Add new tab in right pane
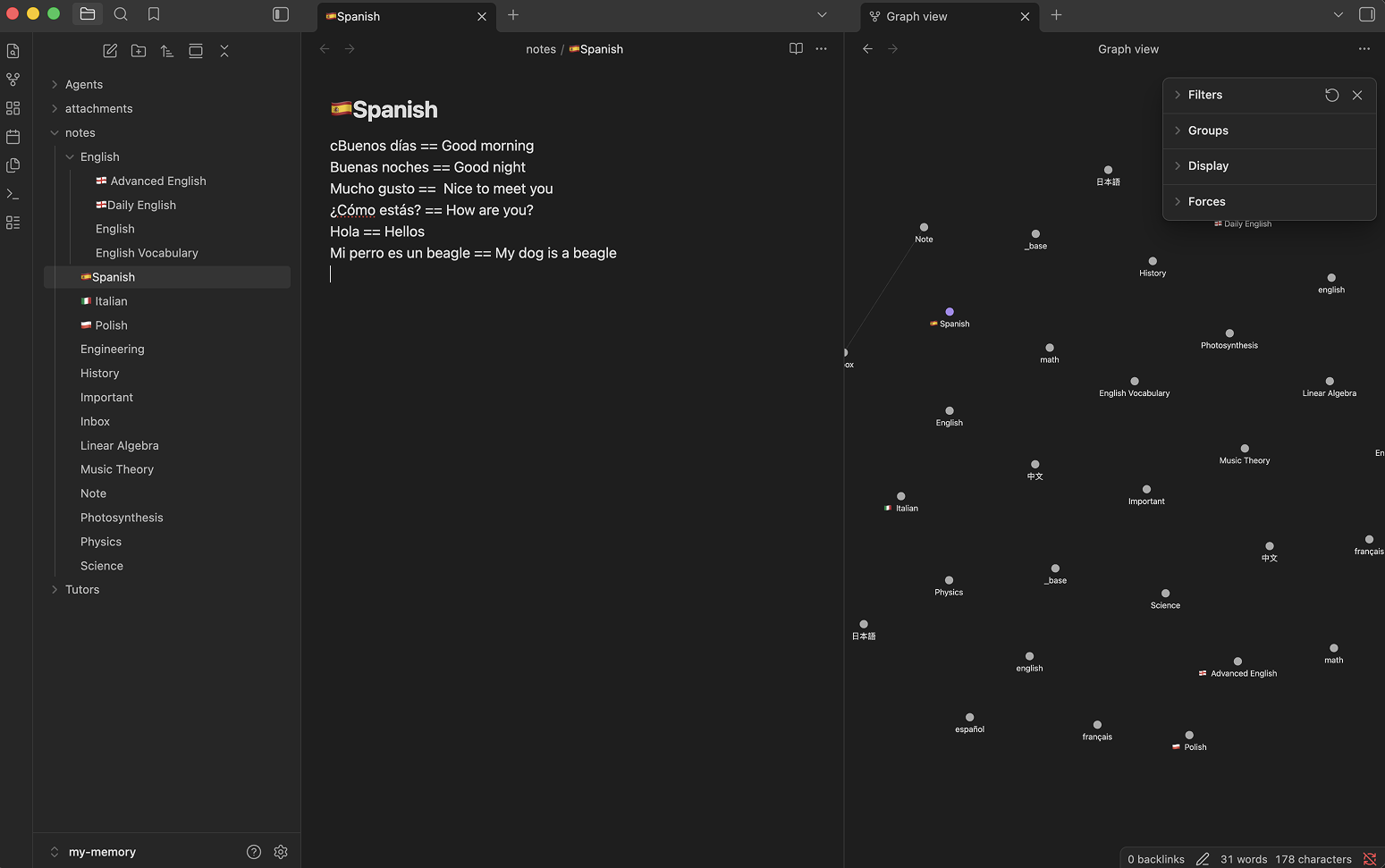The image size is (1385, 868). pyautogui.click(x=1056, y=15)
